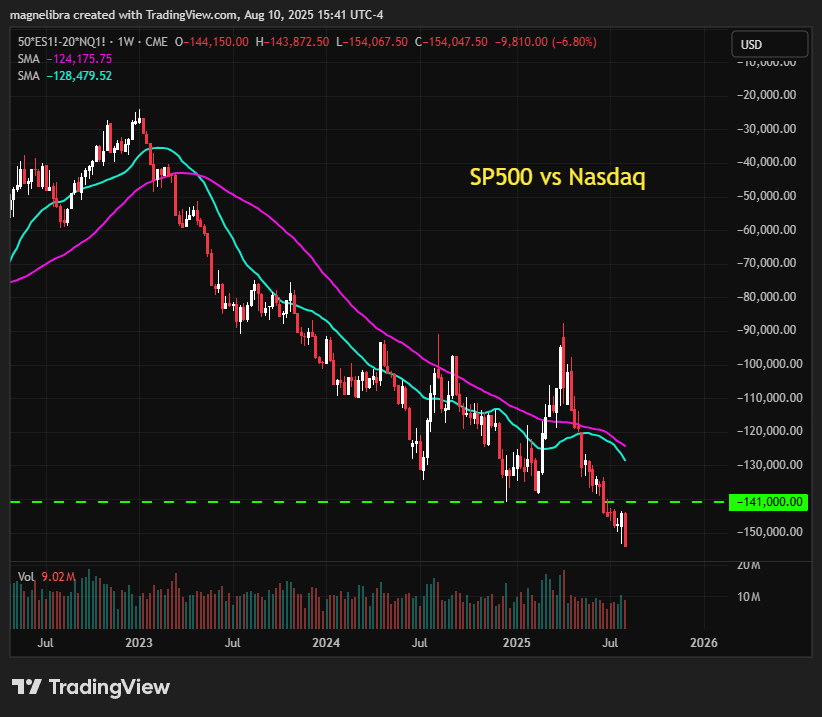The image size is (822, 717).
Task: Click the green −141,000.00 price label
Action: [769, 502]
